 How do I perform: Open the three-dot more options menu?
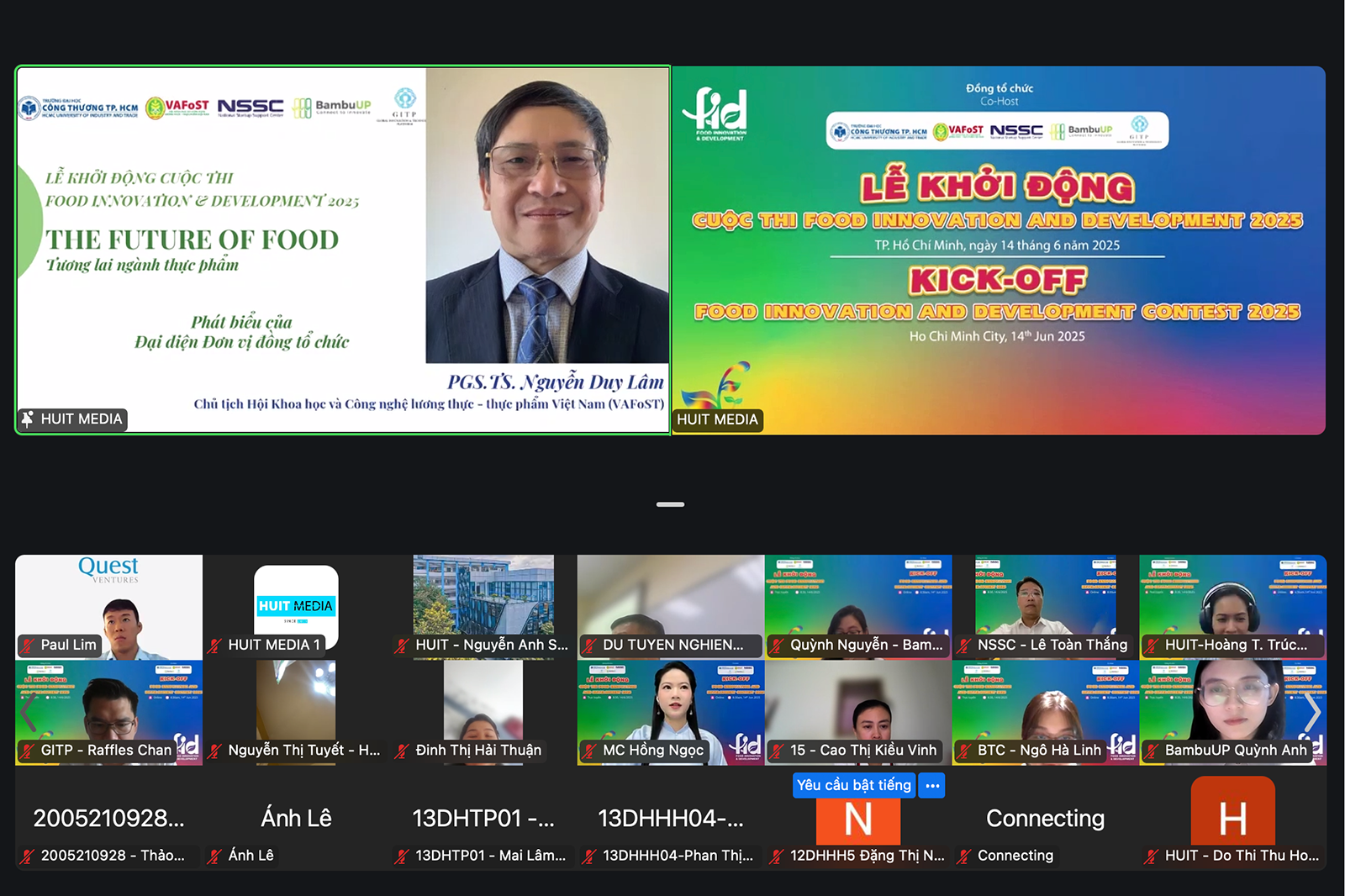click(x=932, y=785)
